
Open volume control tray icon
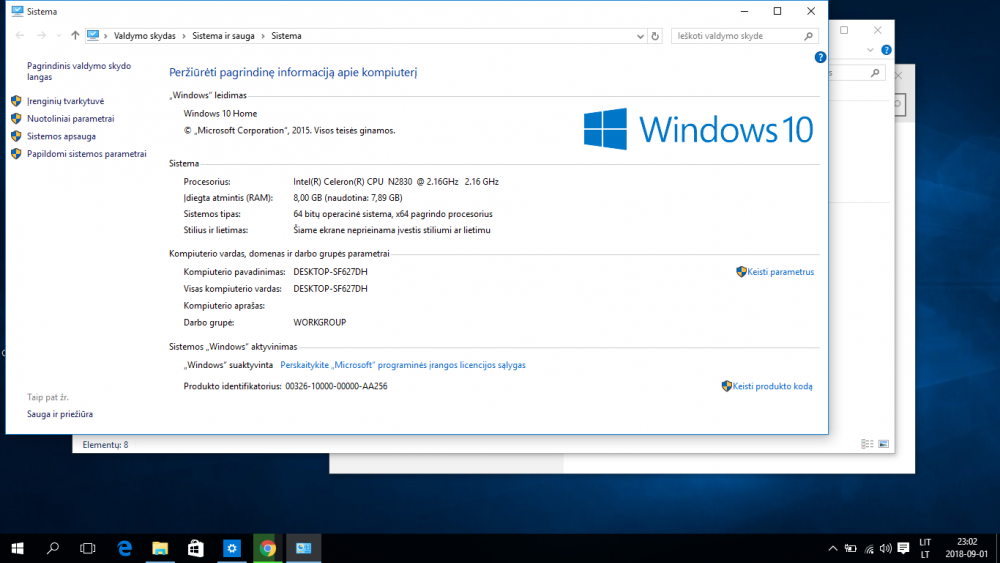click(885, 548)
